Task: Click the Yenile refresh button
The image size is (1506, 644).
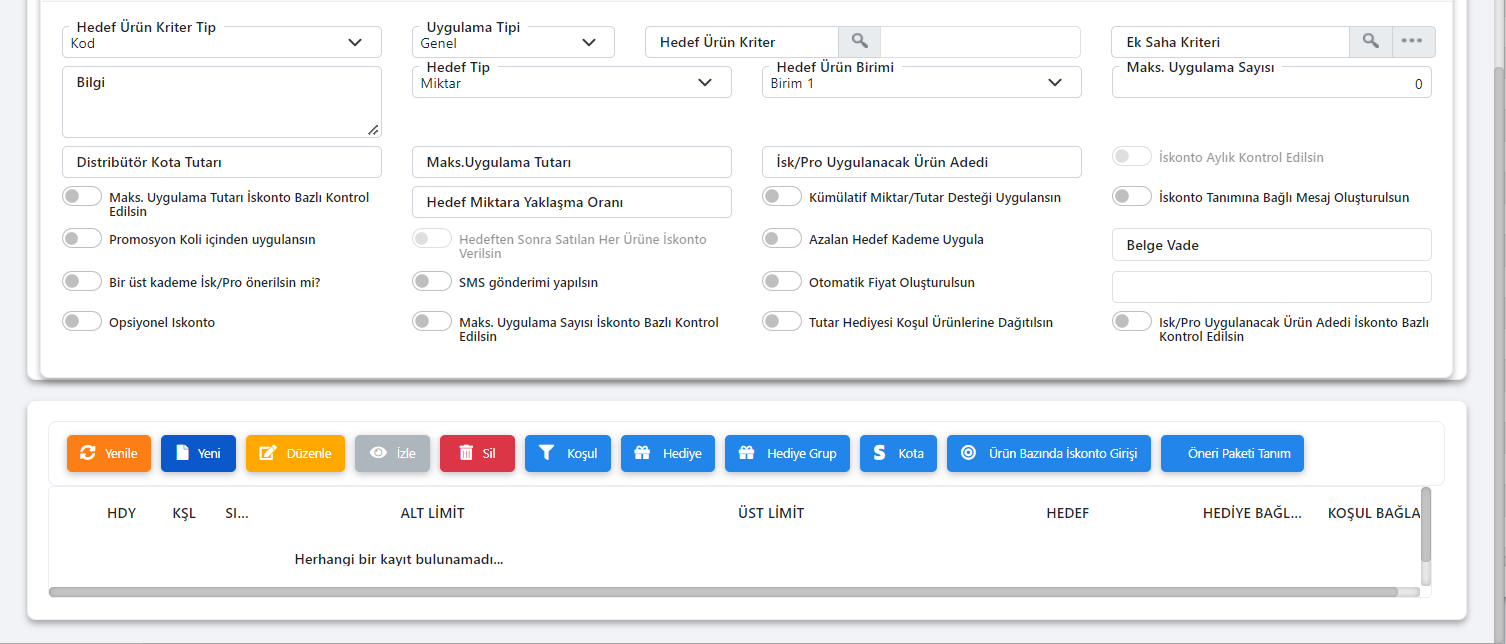Action: 109,453
